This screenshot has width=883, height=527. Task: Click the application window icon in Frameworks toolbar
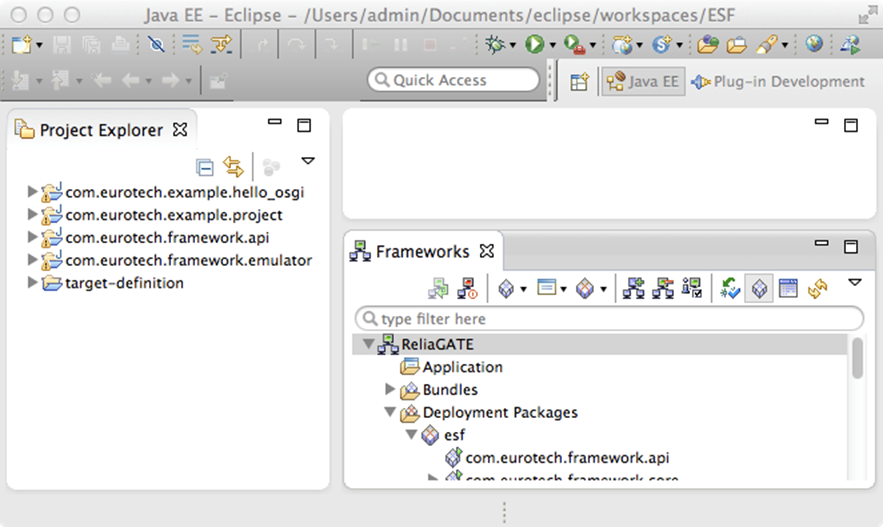click(546, 288)
